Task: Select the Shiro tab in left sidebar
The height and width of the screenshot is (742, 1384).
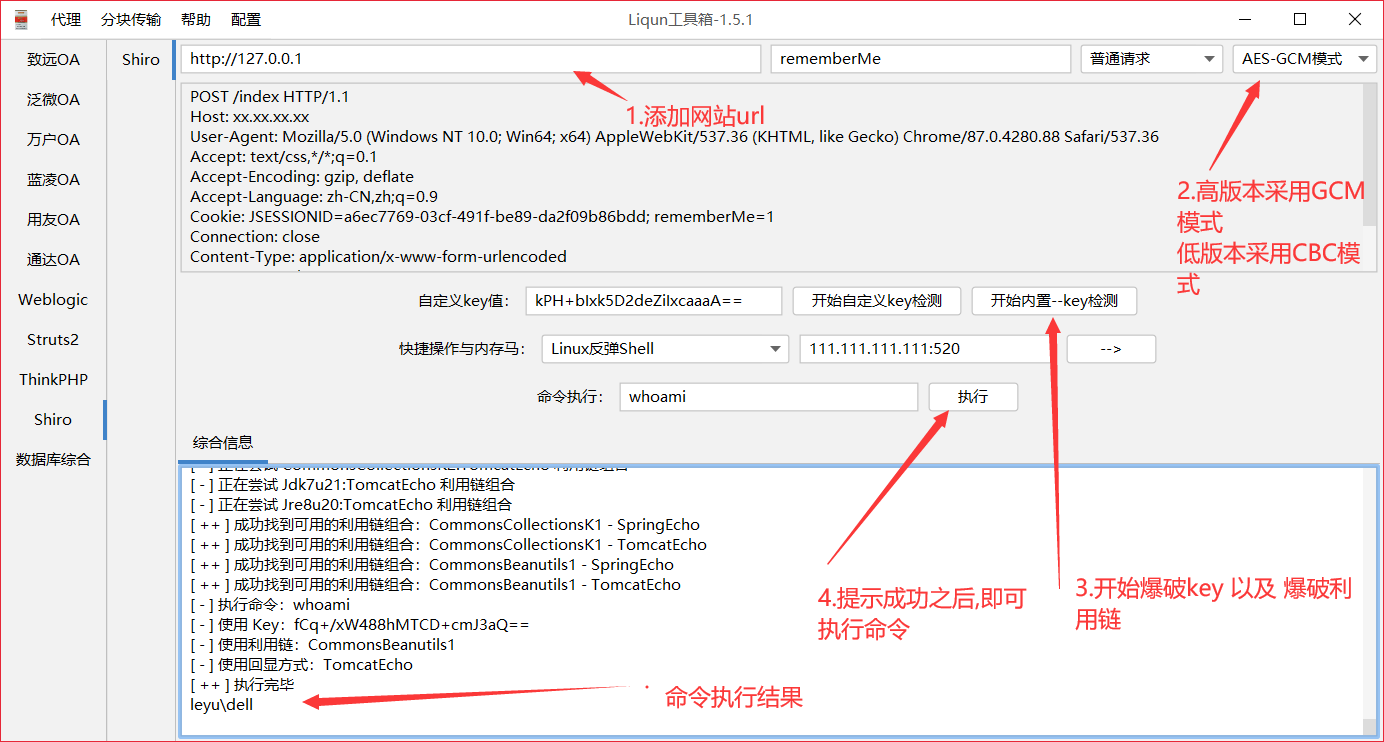Action: (x=53, y=420)
